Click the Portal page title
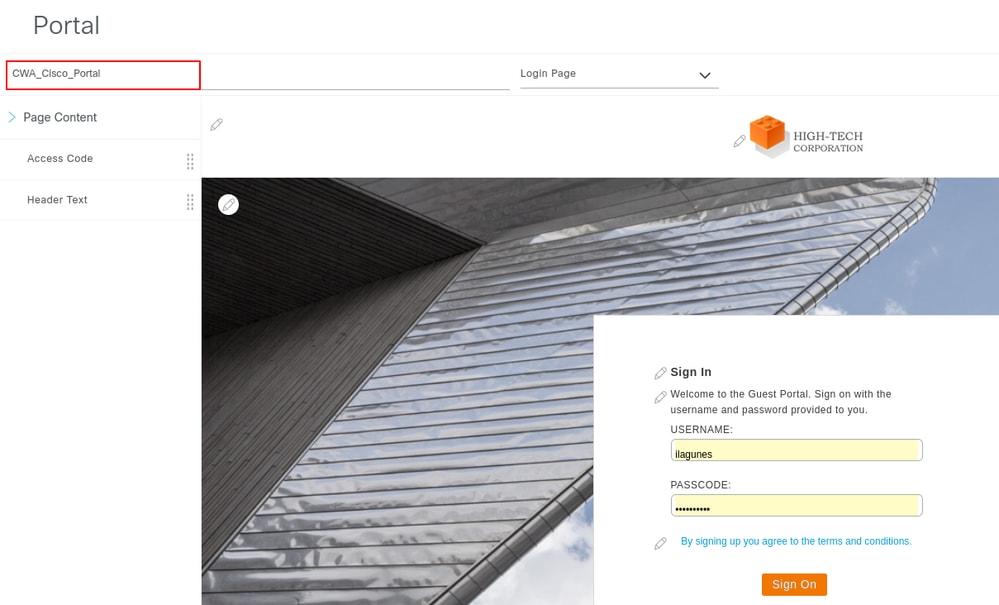Screen dimensions: 999x605 66,25
